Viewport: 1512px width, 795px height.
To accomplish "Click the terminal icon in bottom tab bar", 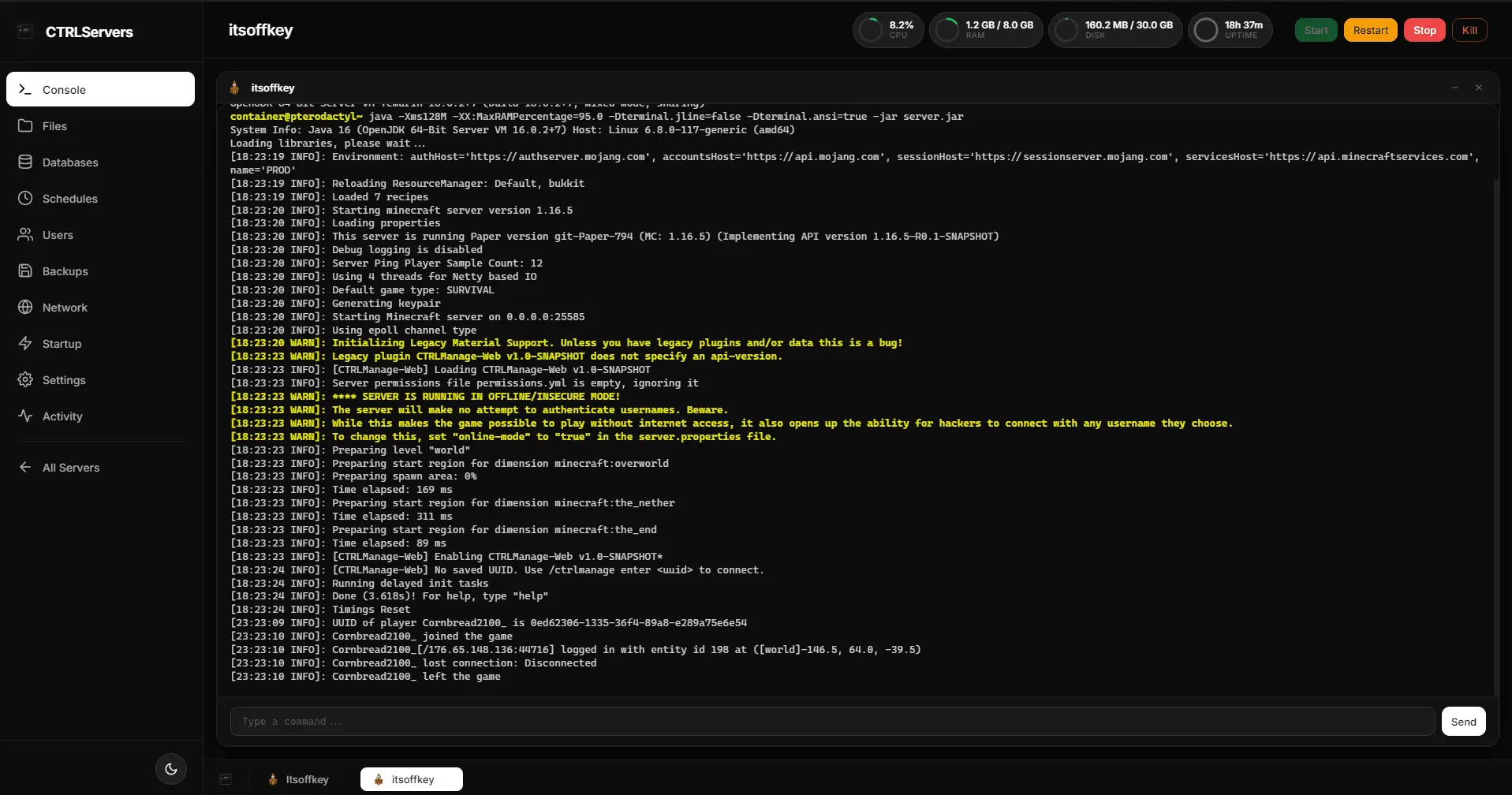I will (226, 779).
